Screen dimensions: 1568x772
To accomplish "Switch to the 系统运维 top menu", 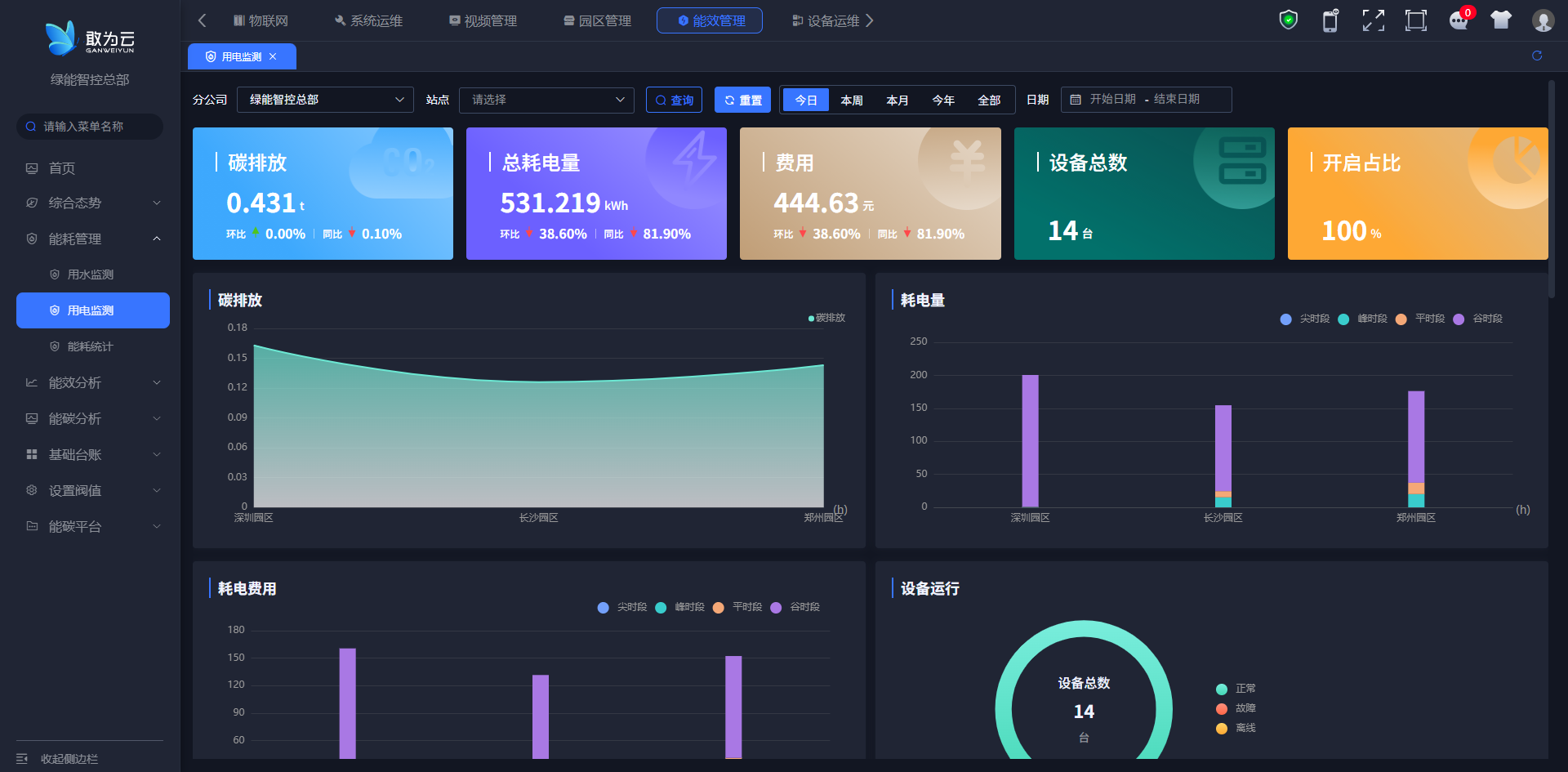I will coord(368,20).
